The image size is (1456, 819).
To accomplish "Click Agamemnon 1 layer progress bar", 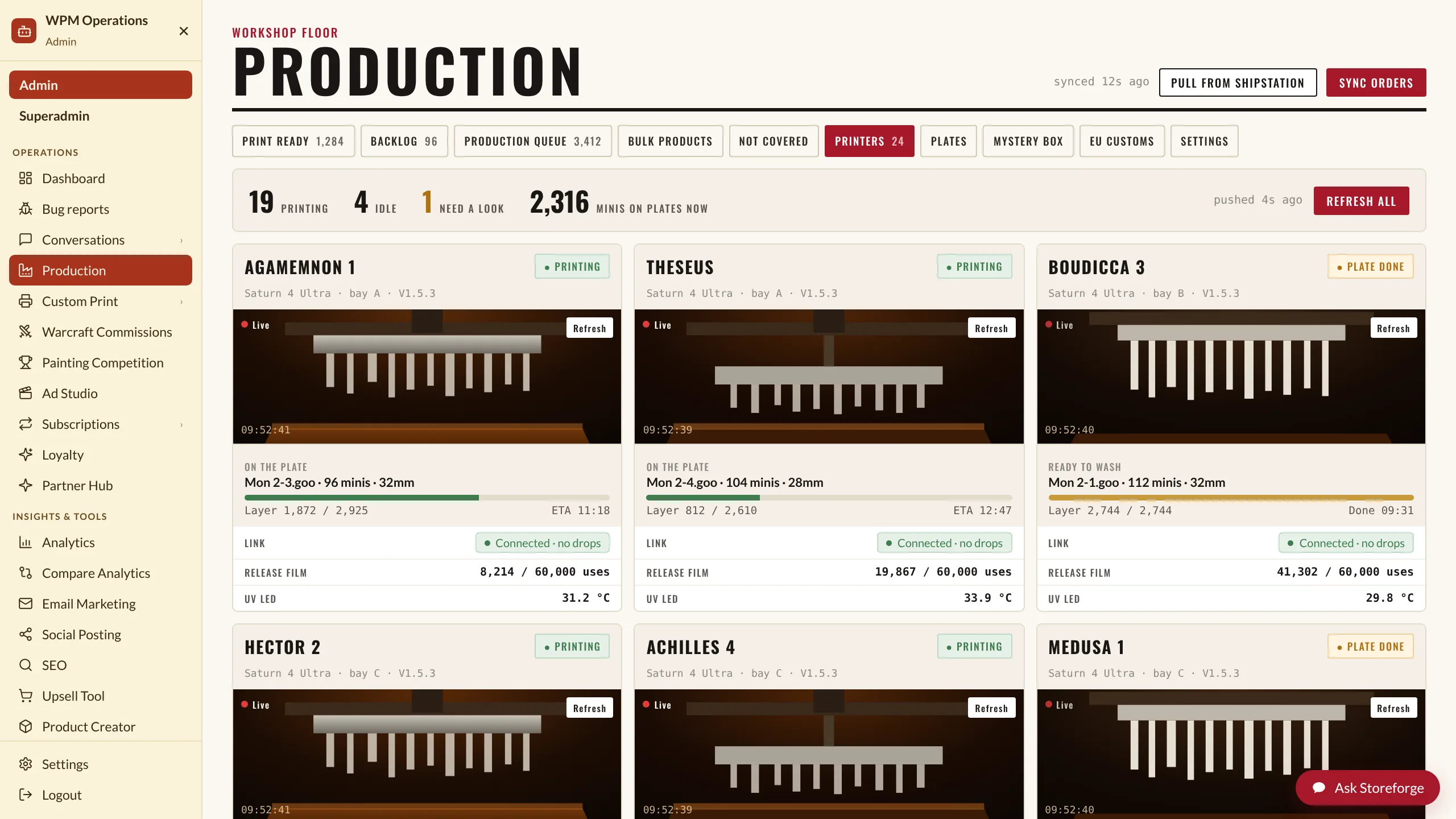I will point(427,498).
